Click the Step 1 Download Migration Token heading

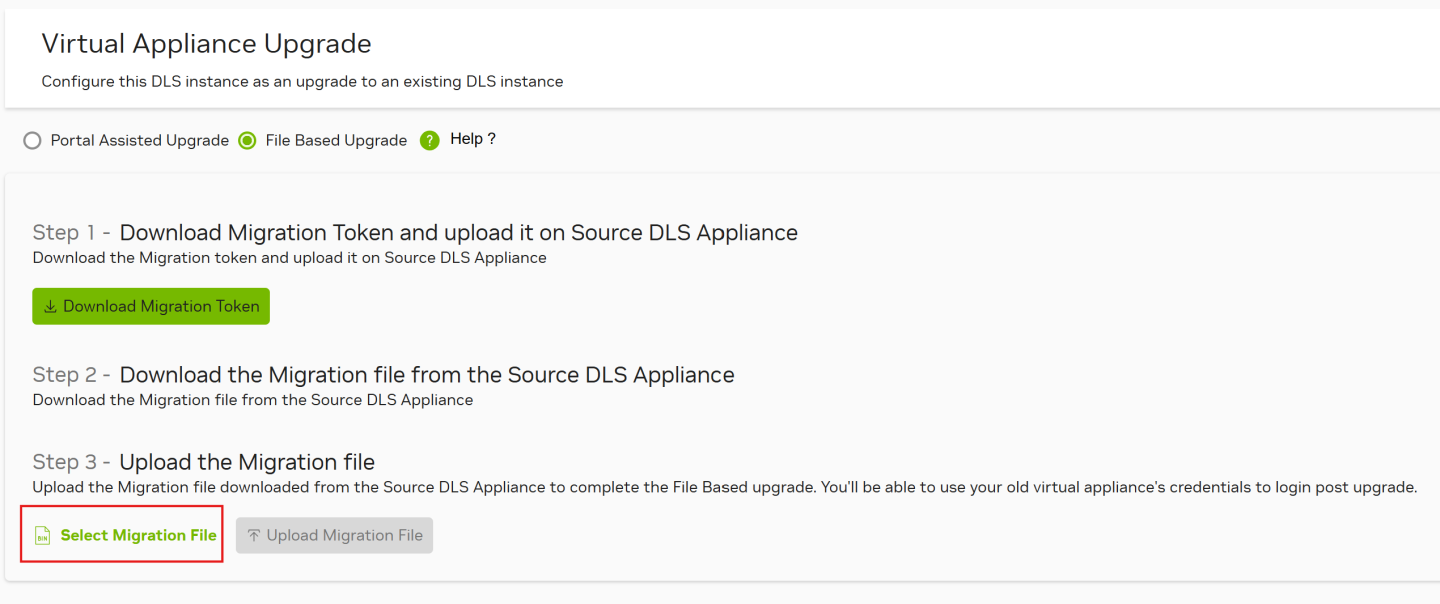[458, 233]
